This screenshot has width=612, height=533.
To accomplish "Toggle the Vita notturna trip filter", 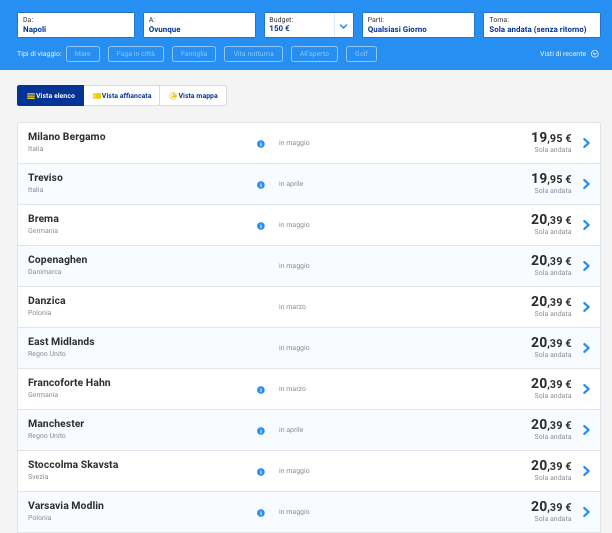I will pos(252,54).
